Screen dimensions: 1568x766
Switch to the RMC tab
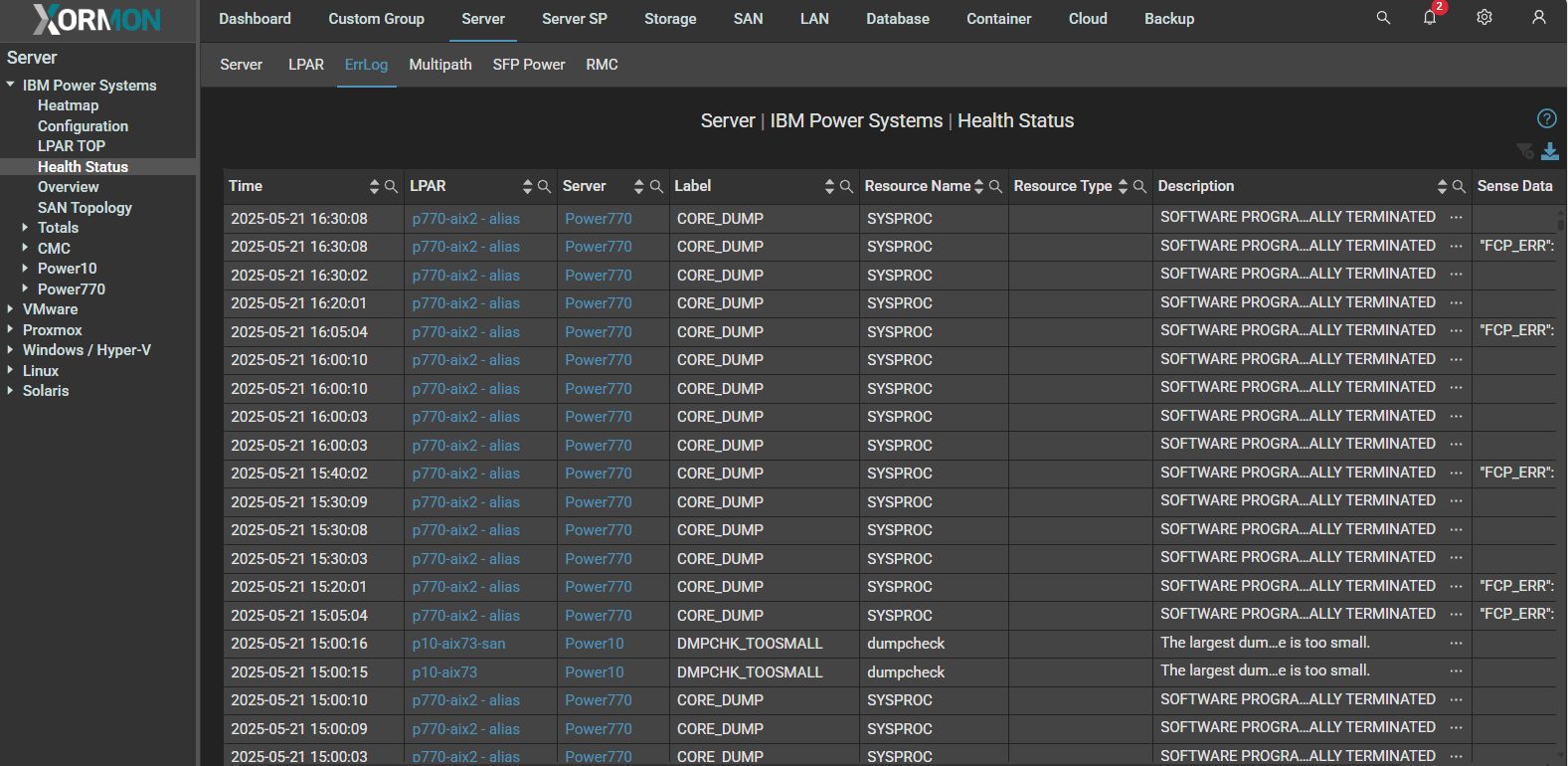602,65
